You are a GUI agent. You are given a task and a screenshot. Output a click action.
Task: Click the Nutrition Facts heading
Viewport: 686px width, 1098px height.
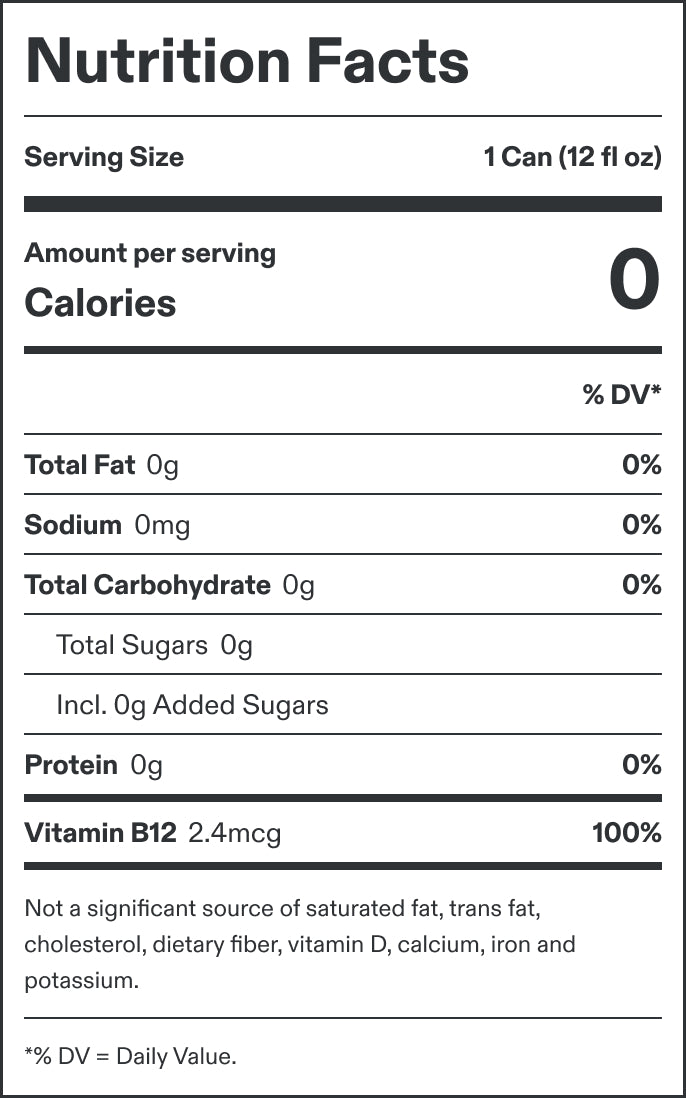[247, 60]
